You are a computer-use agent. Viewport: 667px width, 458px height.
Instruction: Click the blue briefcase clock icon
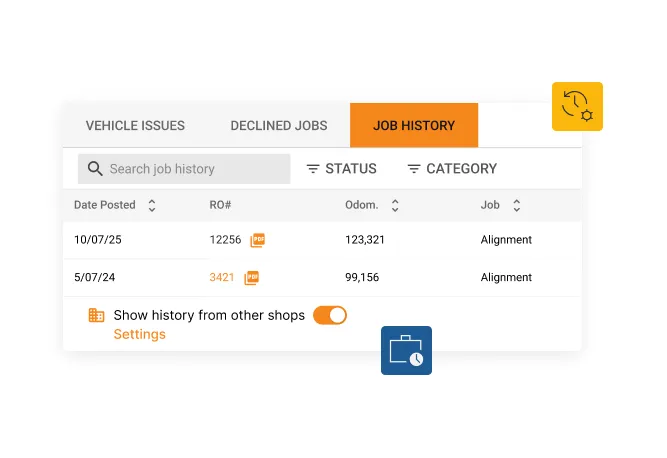tap(406, 350)
